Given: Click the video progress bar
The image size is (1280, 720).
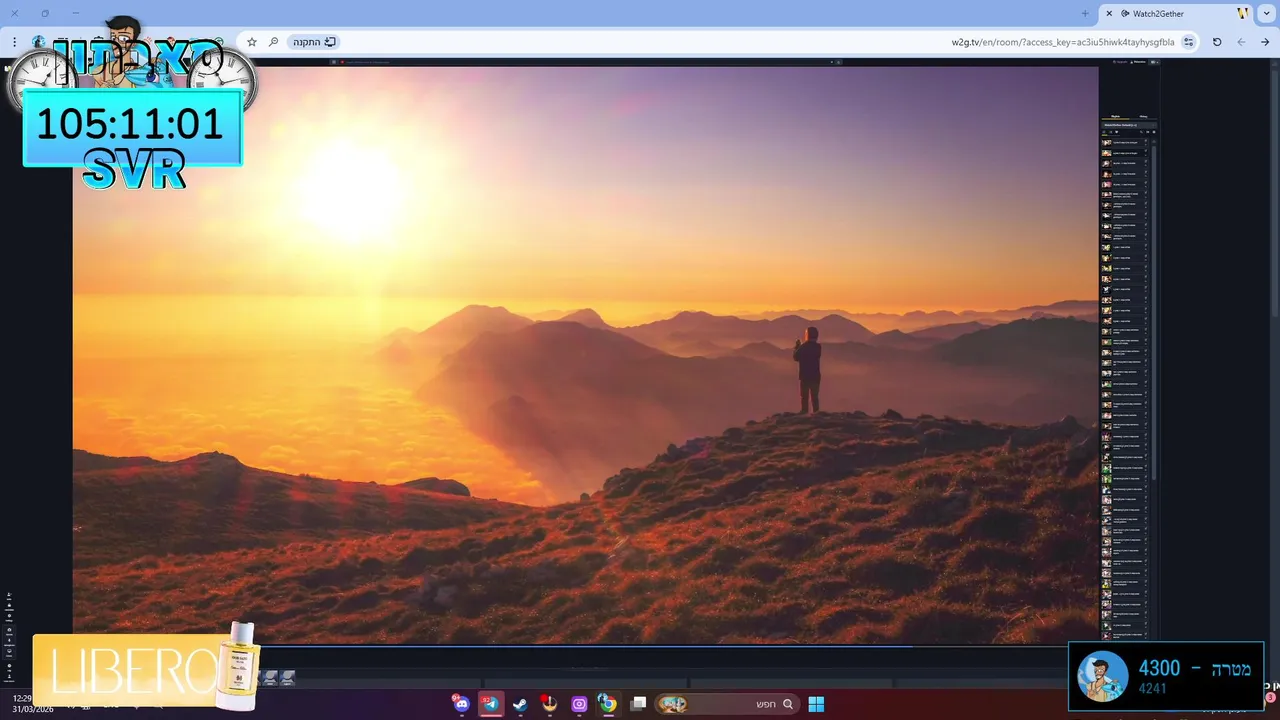Looking at the screenshot, I should click(x=585, y=646).
